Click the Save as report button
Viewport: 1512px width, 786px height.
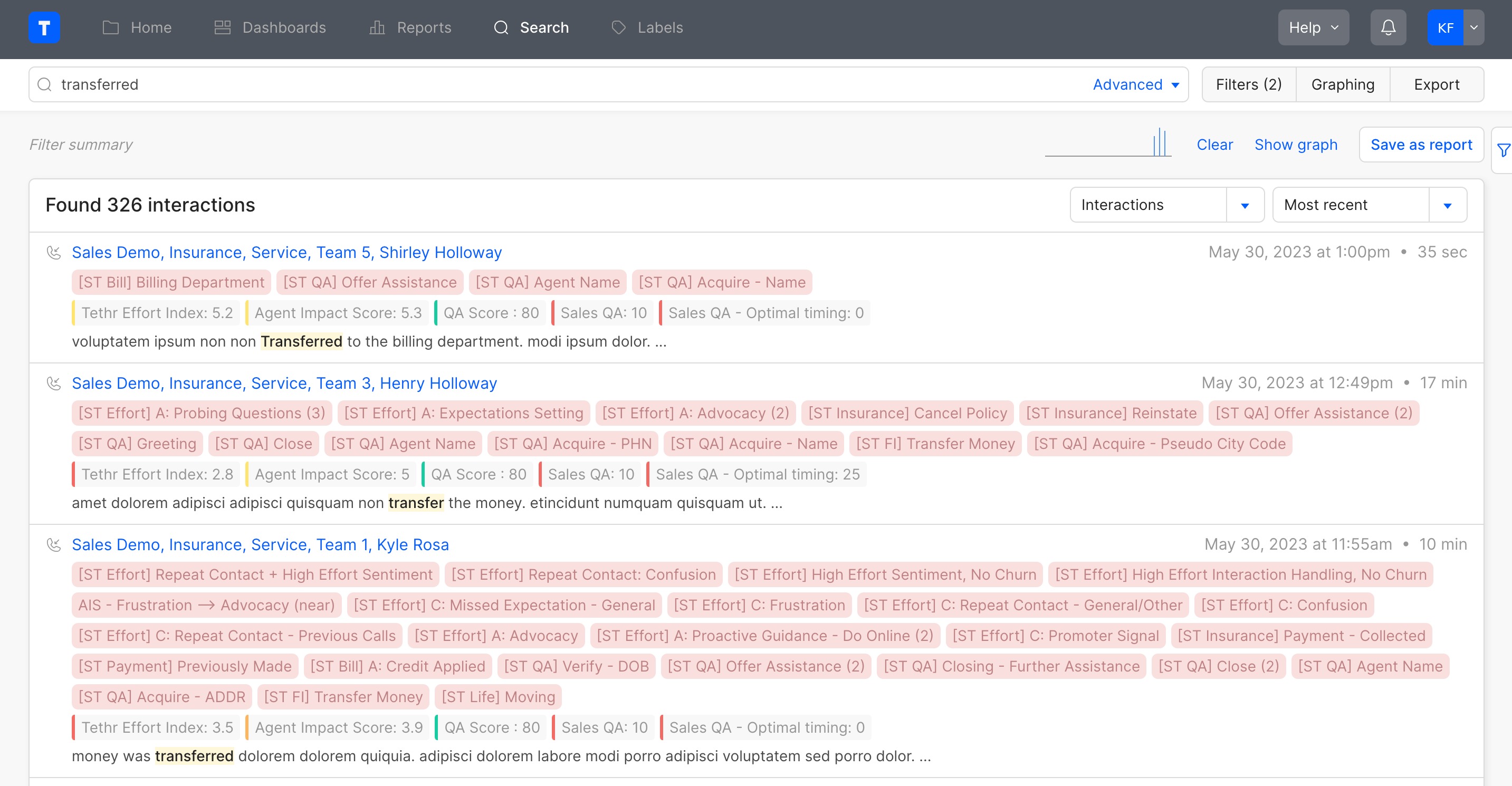[x=1421, y=145]
